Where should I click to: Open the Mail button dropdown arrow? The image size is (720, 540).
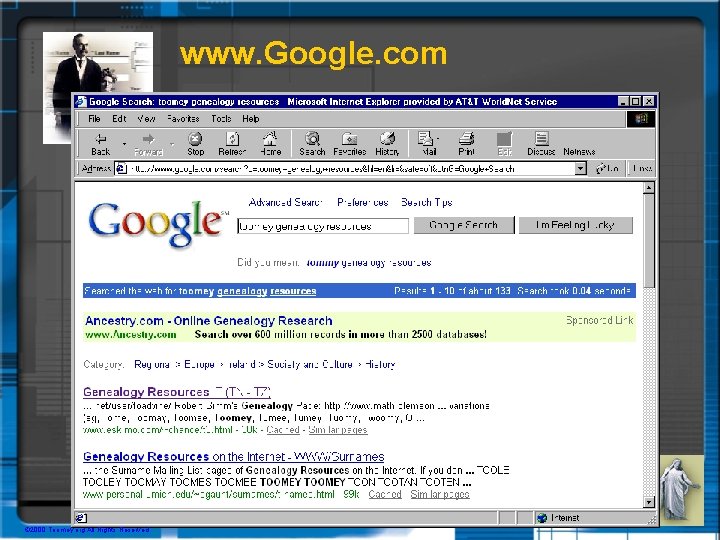coord(438,138)
